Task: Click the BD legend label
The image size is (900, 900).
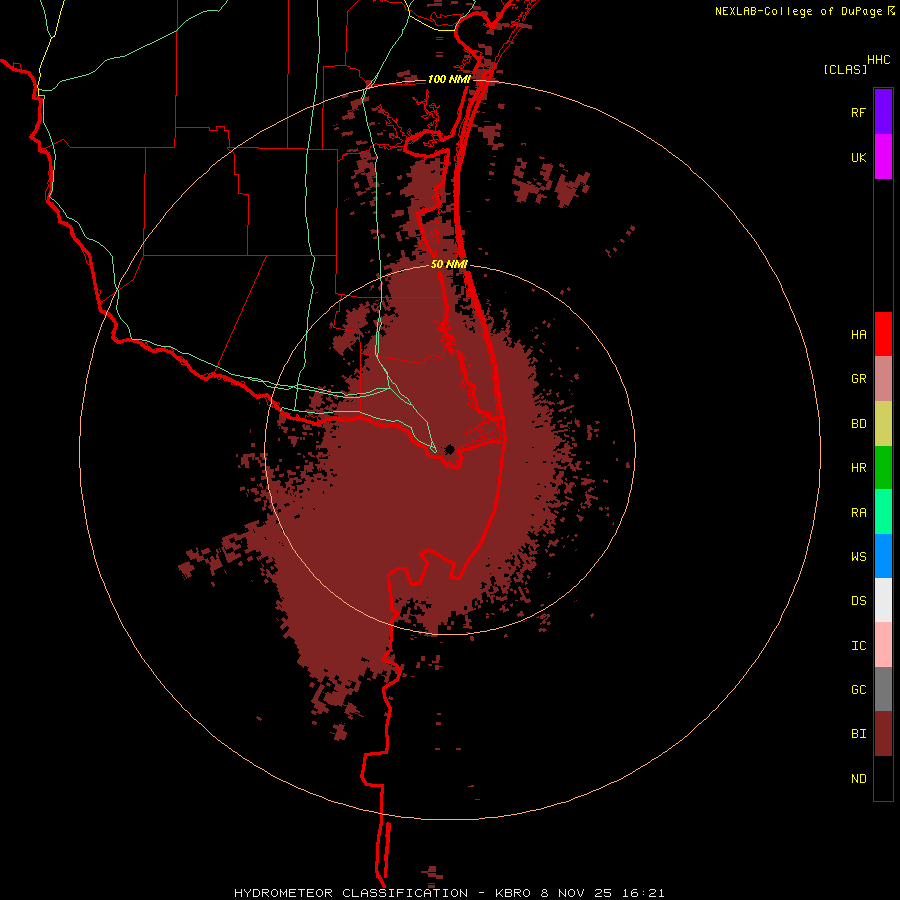Action: 858,424
